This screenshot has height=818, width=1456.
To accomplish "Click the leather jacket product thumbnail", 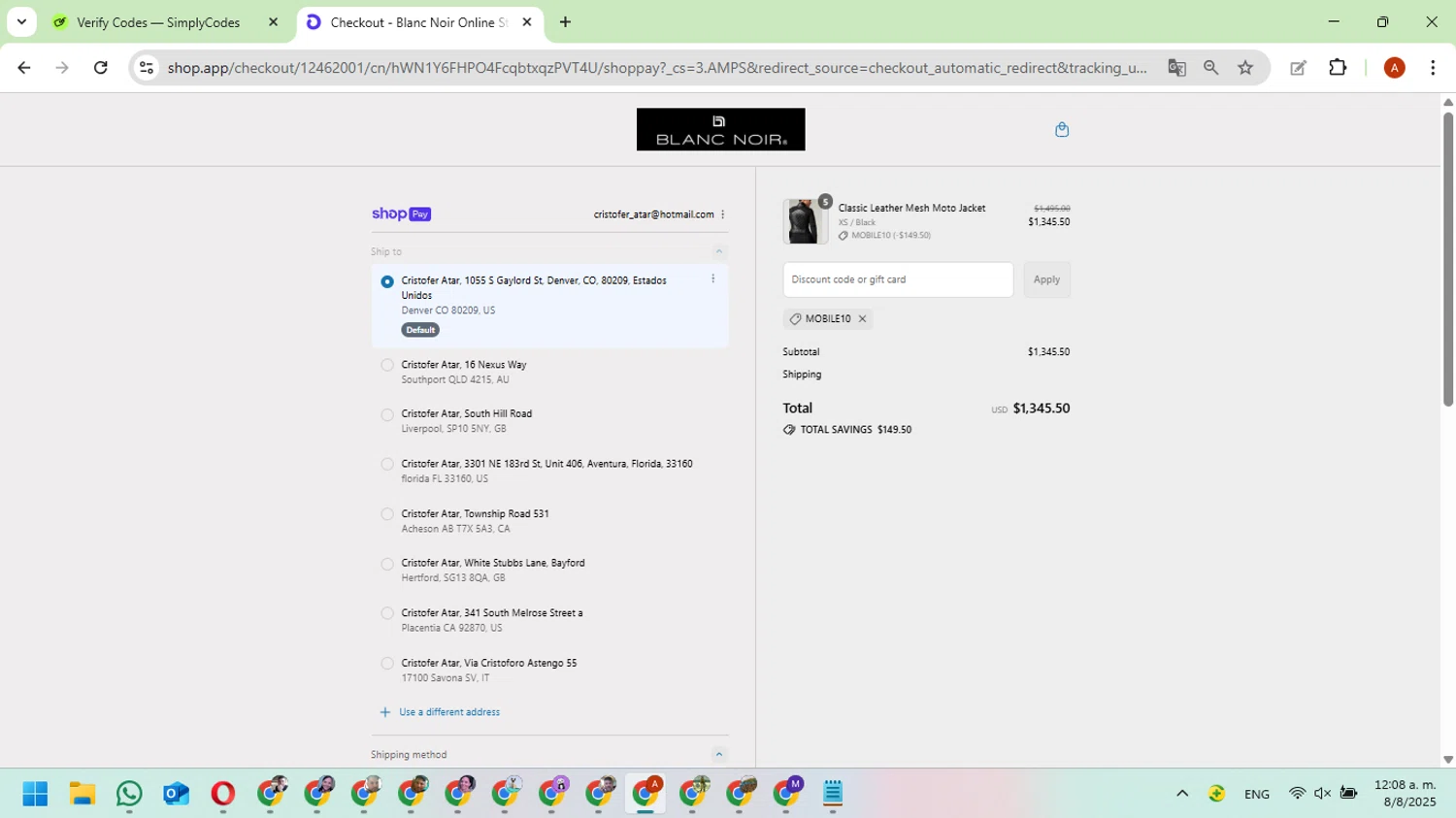I will tap(804, 221).
